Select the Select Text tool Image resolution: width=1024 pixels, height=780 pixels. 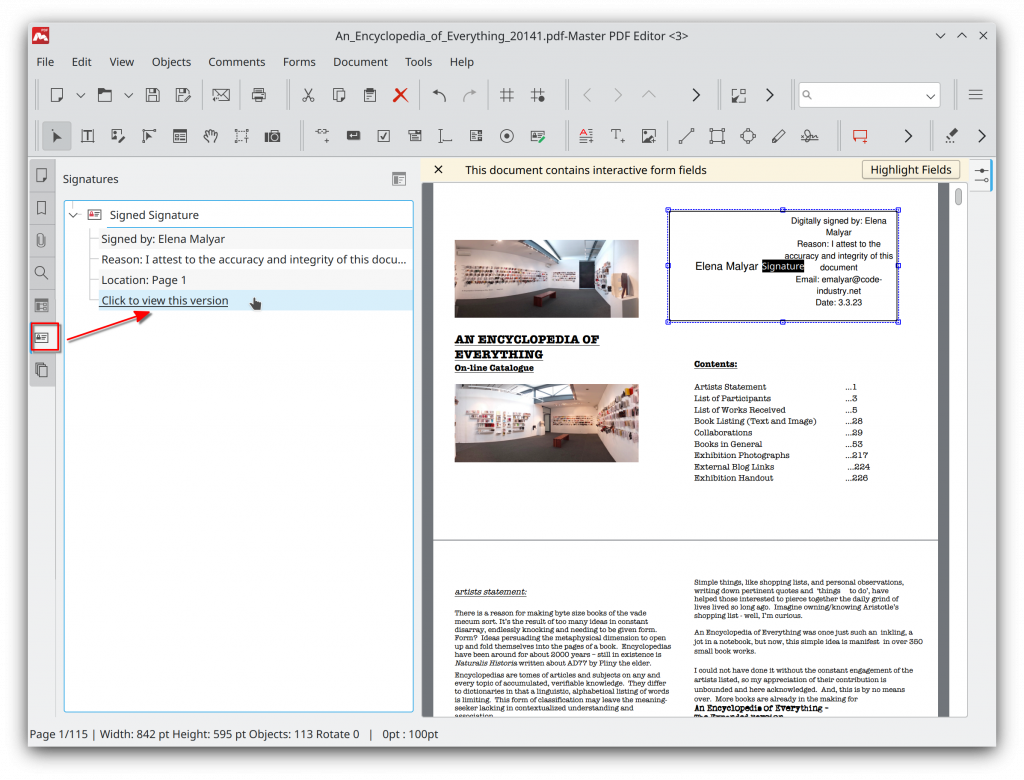pyautogui.click(x=242, y=136)
